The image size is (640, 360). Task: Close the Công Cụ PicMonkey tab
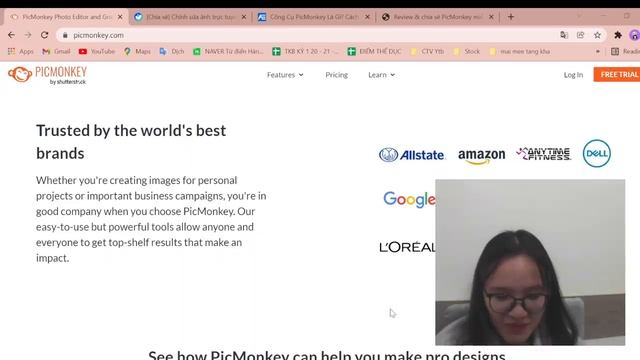click(367, 17)
